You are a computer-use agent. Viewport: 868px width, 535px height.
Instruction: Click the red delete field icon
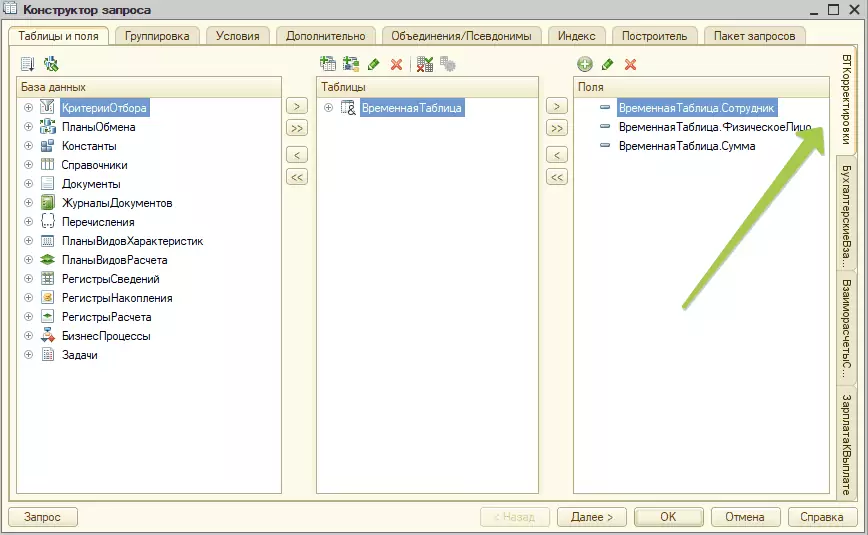[x=630, y=64]
